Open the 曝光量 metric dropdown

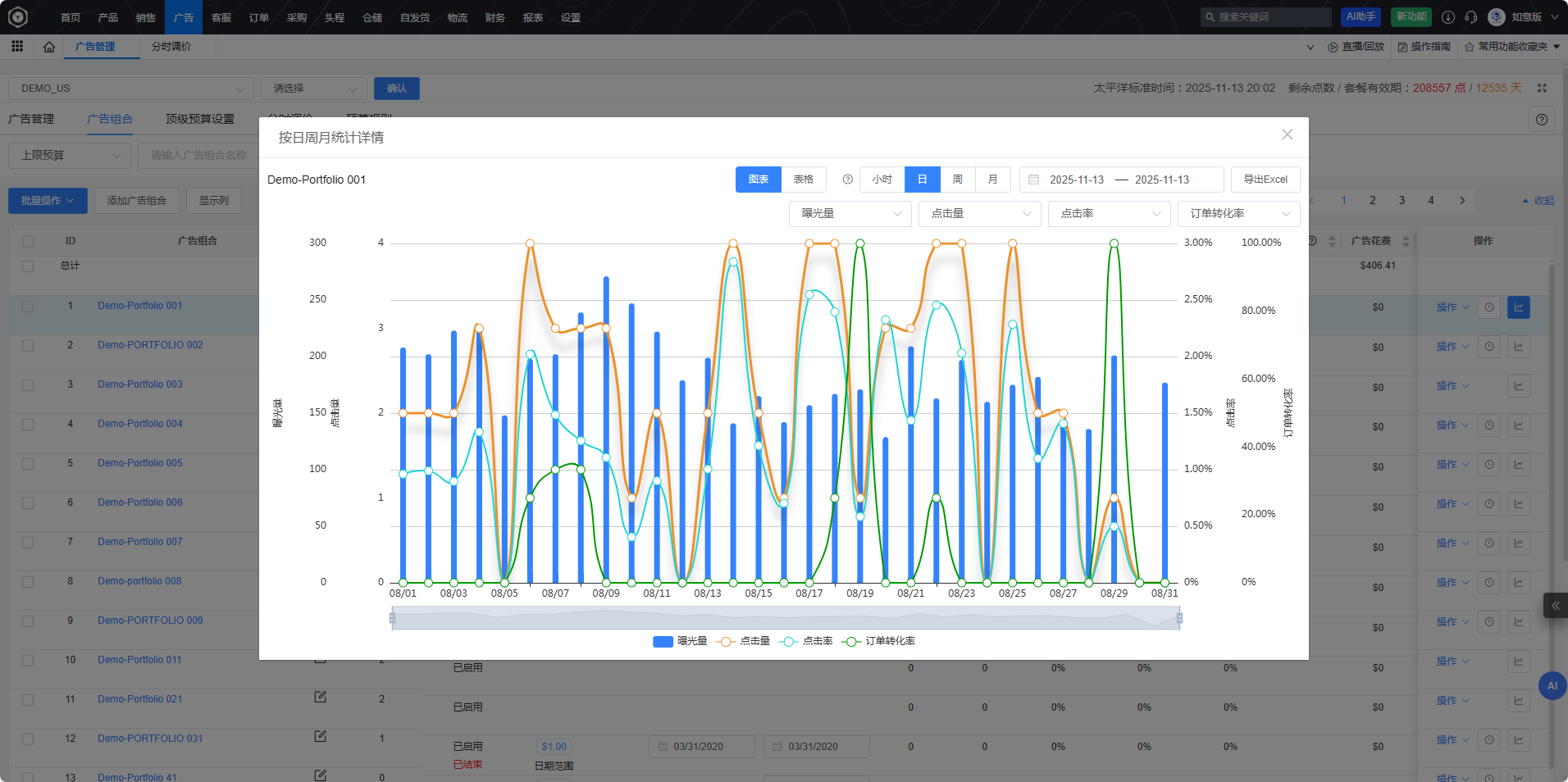[x=850, y=213]
